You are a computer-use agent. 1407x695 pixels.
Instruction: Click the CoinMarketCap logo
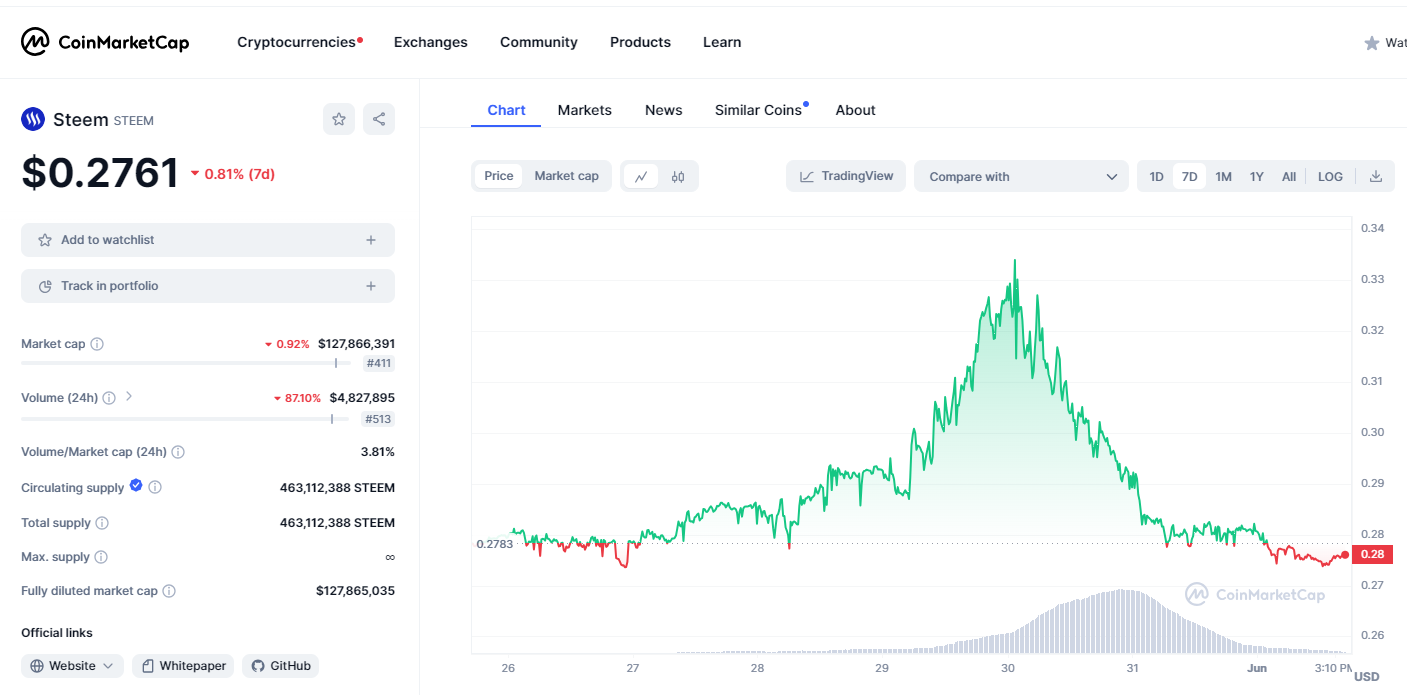point(105,42)
